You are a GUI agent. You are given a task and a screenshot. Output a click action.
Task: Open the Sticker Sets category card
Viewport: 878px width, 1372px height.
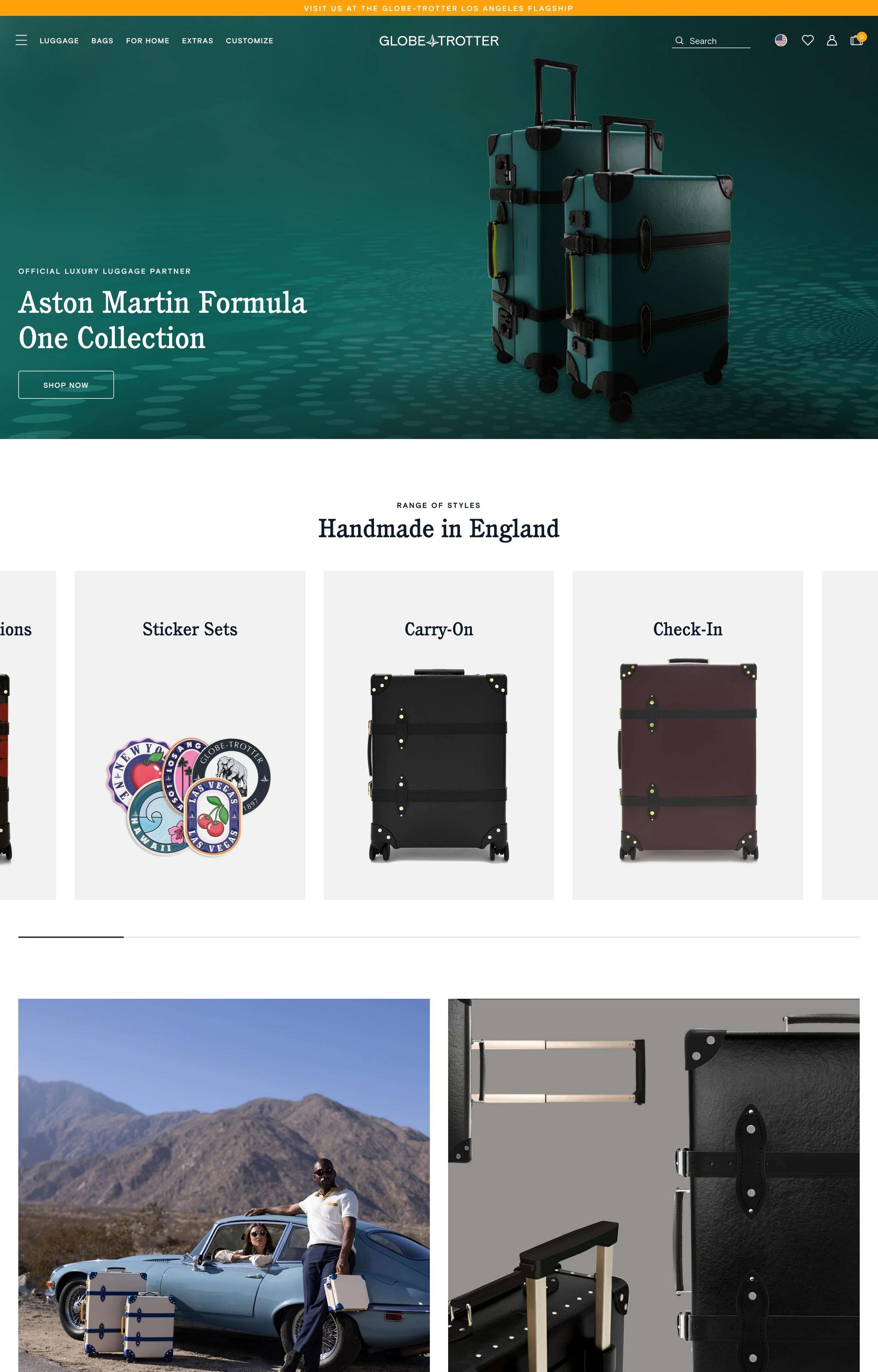click(190, 735)
